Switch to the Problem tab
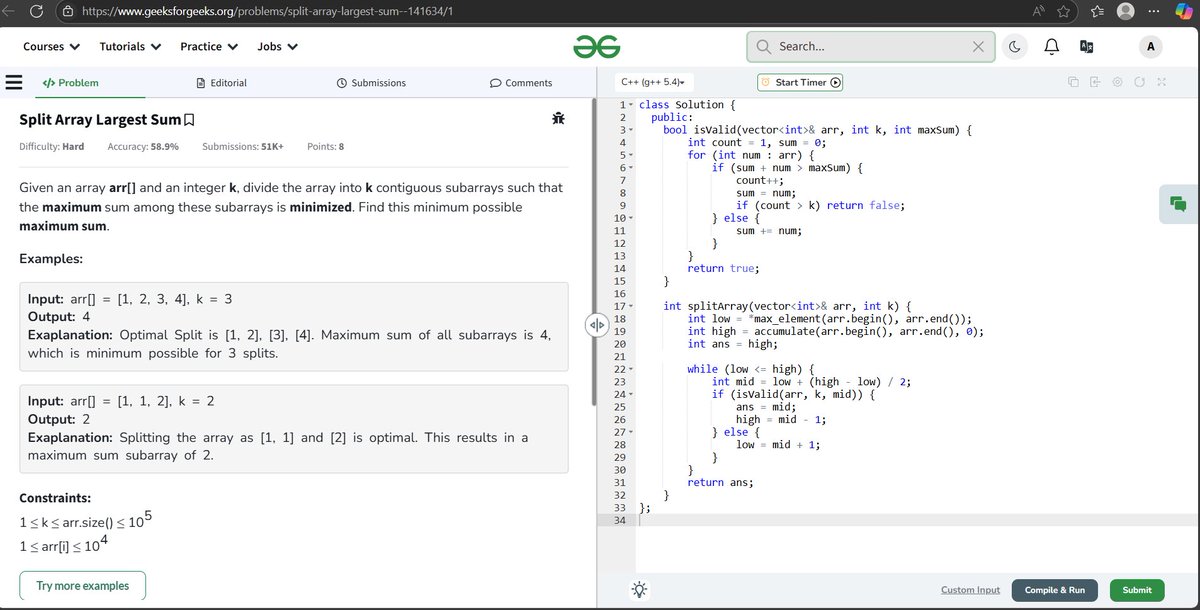1200x610 pixels. click(70, 83)
